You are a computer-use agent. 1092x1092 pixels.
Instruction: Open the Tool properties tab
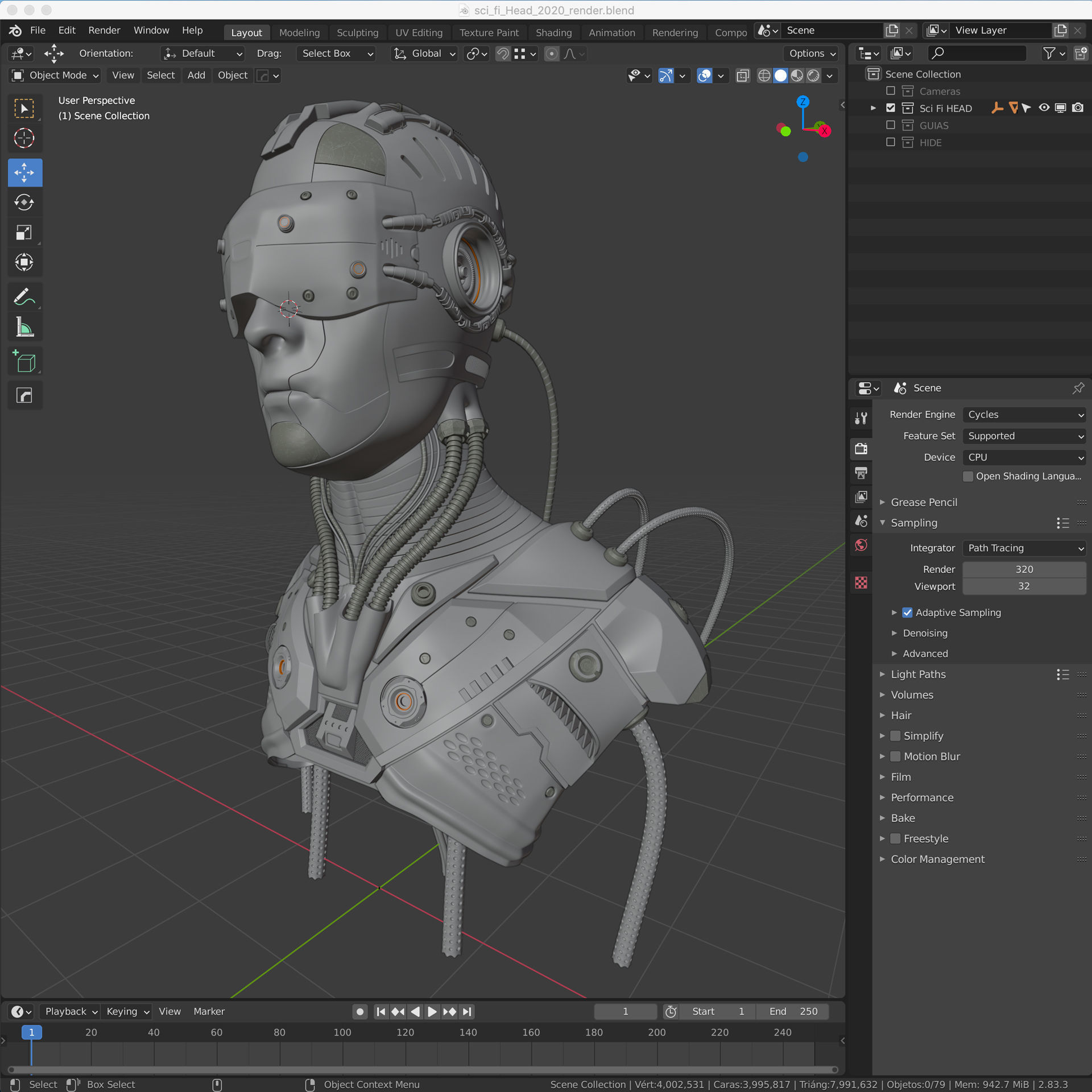click(861, 419)
